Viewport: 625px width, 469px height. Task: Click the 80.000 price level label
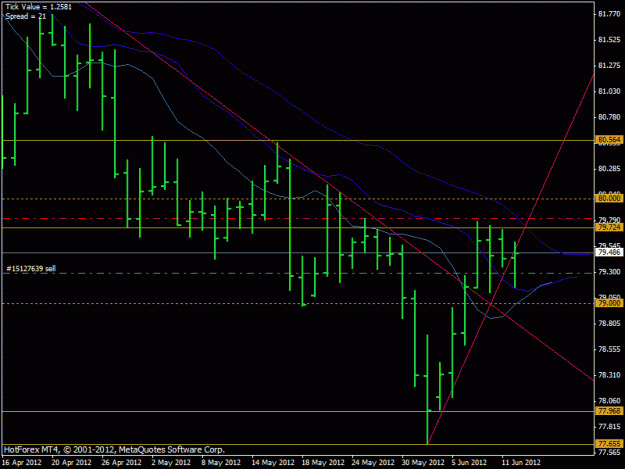coord(609,198)
